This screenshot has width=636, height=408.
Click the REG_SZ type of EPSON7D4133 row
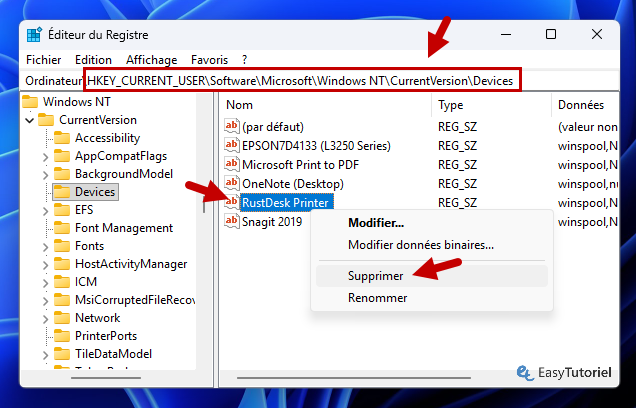(x=457, y=145)
